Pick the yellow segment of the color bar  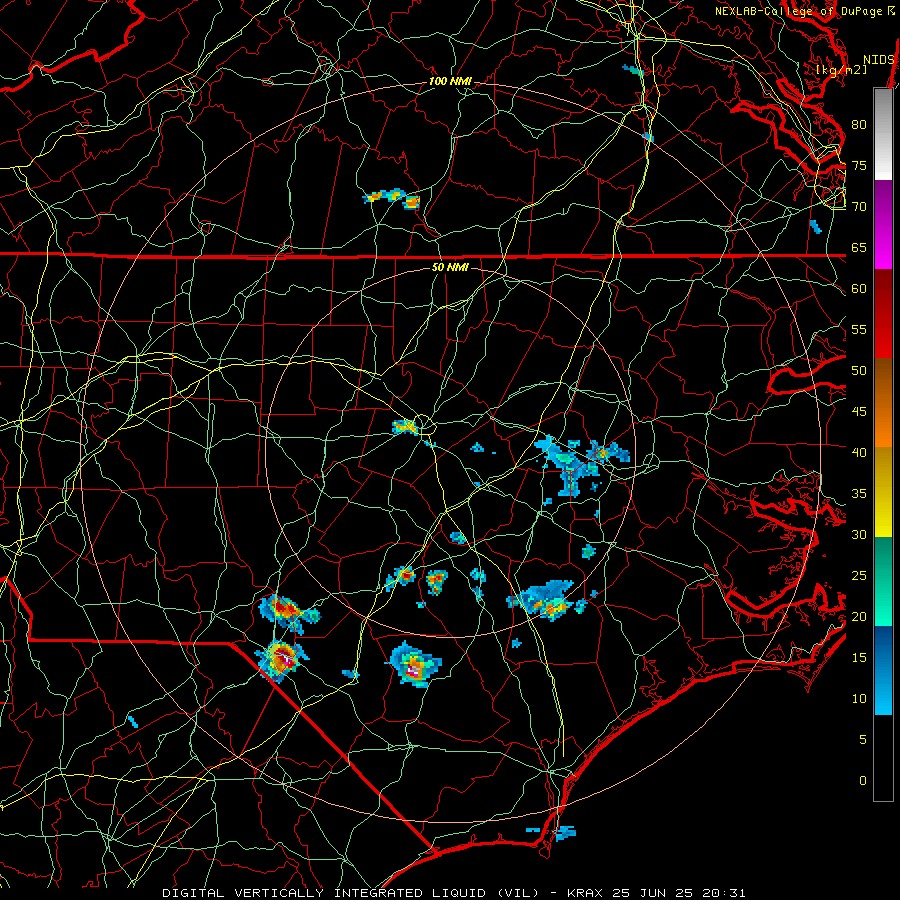(883, 492)
